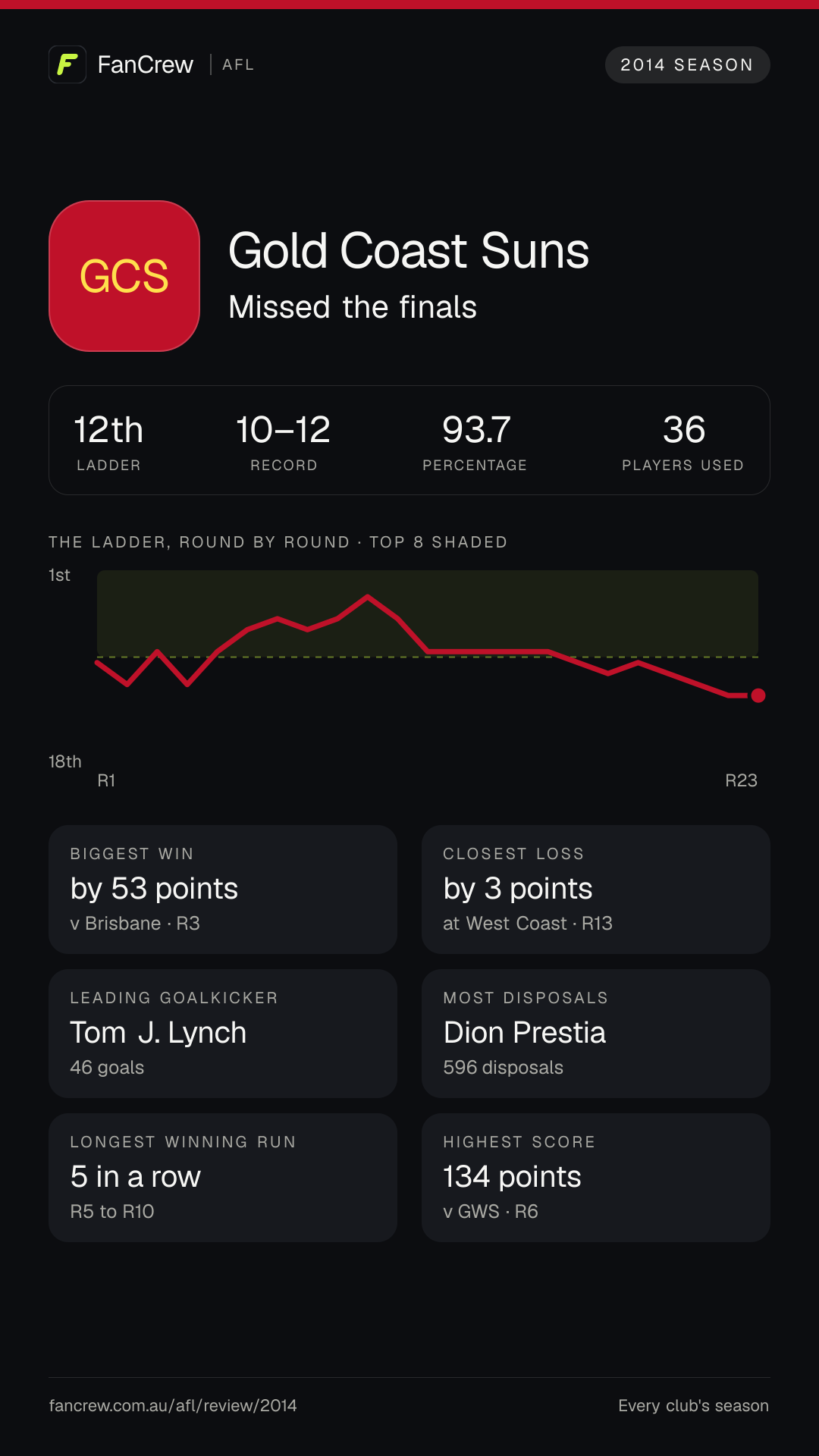Select the Highest Score 134 points card
The image size is (819, 1456).
point(596,1178)
